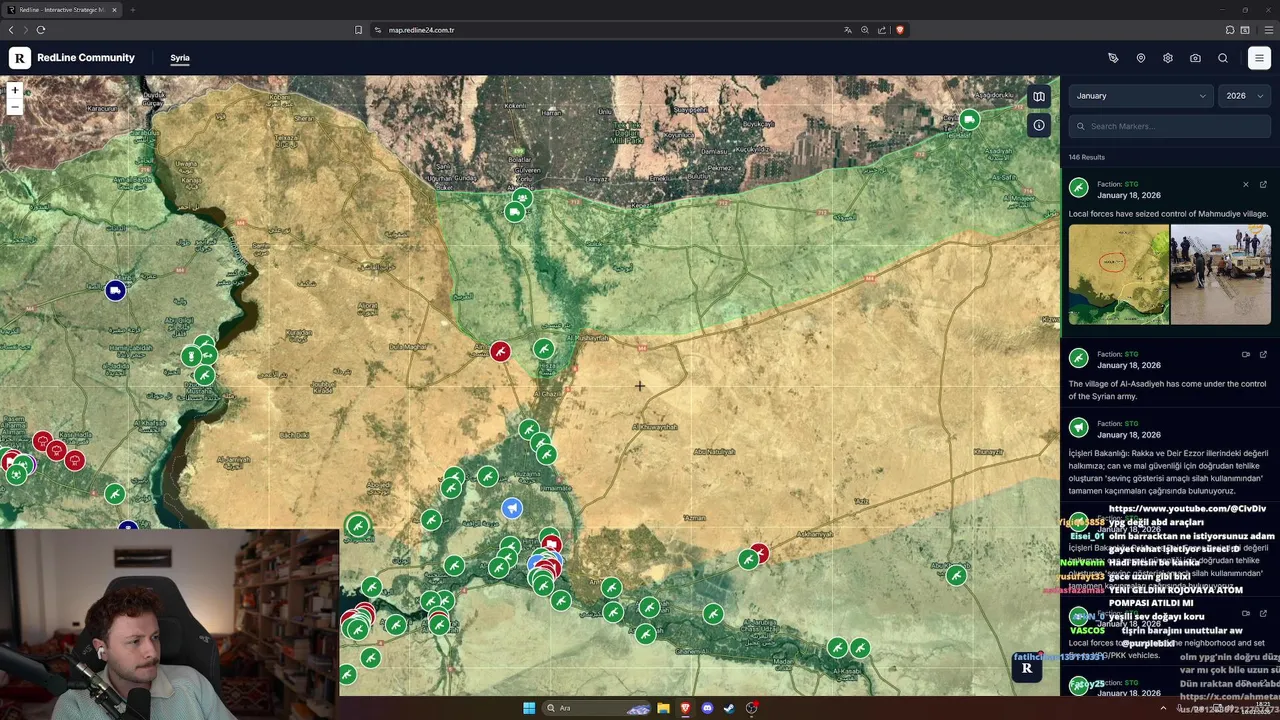
Task: Open browser main menu
Action: [x=1268, y=30]
